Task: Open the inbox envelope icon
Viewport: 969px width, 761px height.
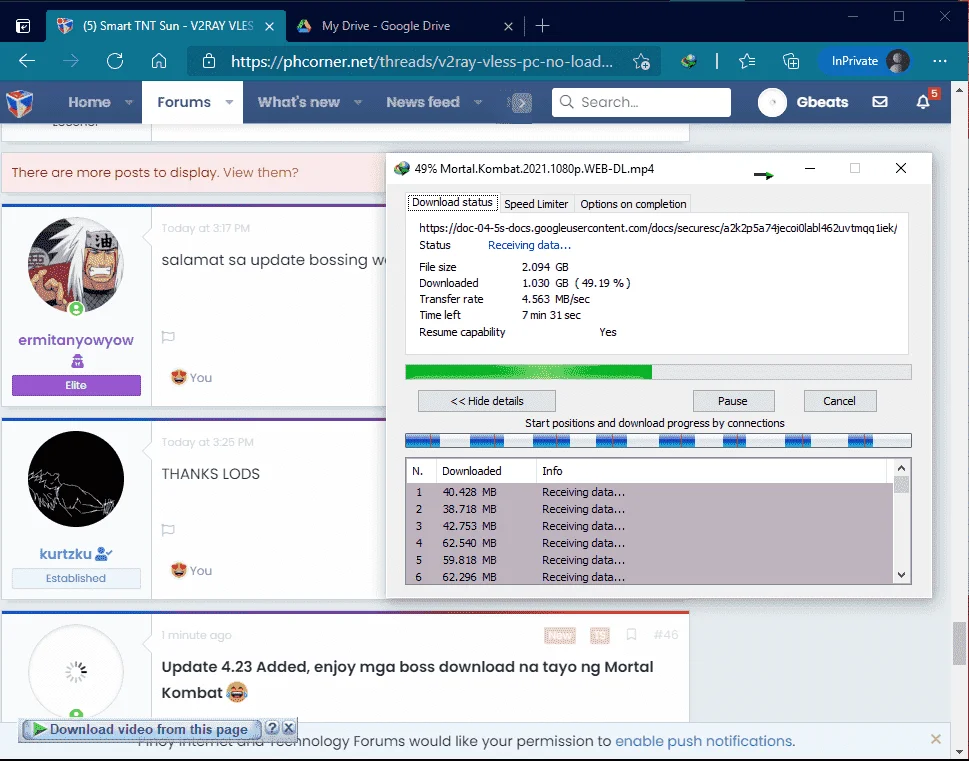Action: tap(879, 102)
